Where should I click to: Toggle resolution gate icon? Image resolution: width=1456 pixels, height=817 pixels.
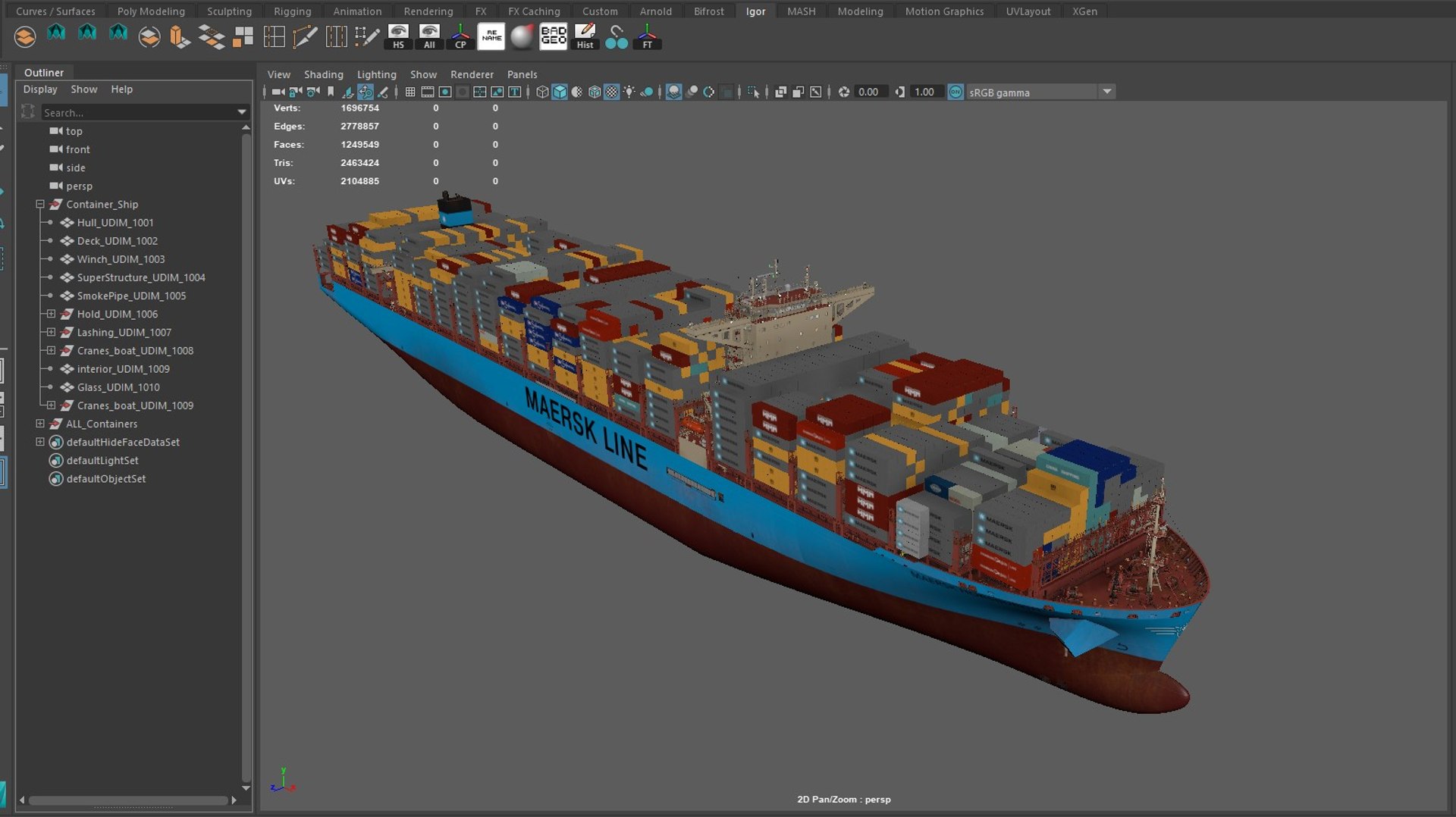pyautogui.click(x=445, y=92)
